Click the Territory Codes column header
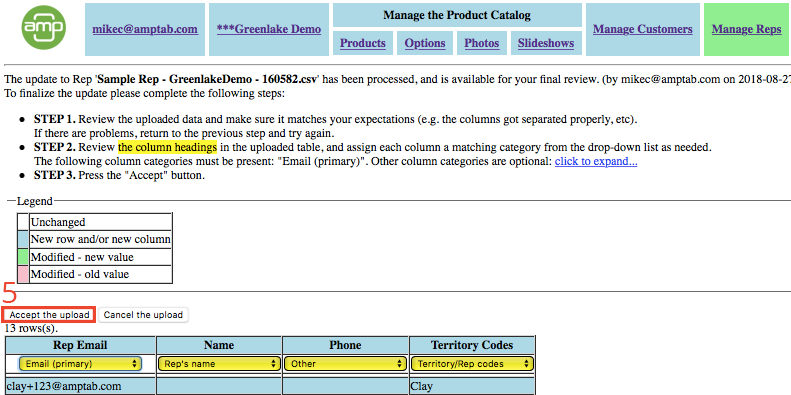Image resolution: width=791 pixels, height=395 pixels. click(x=472, y=345)
